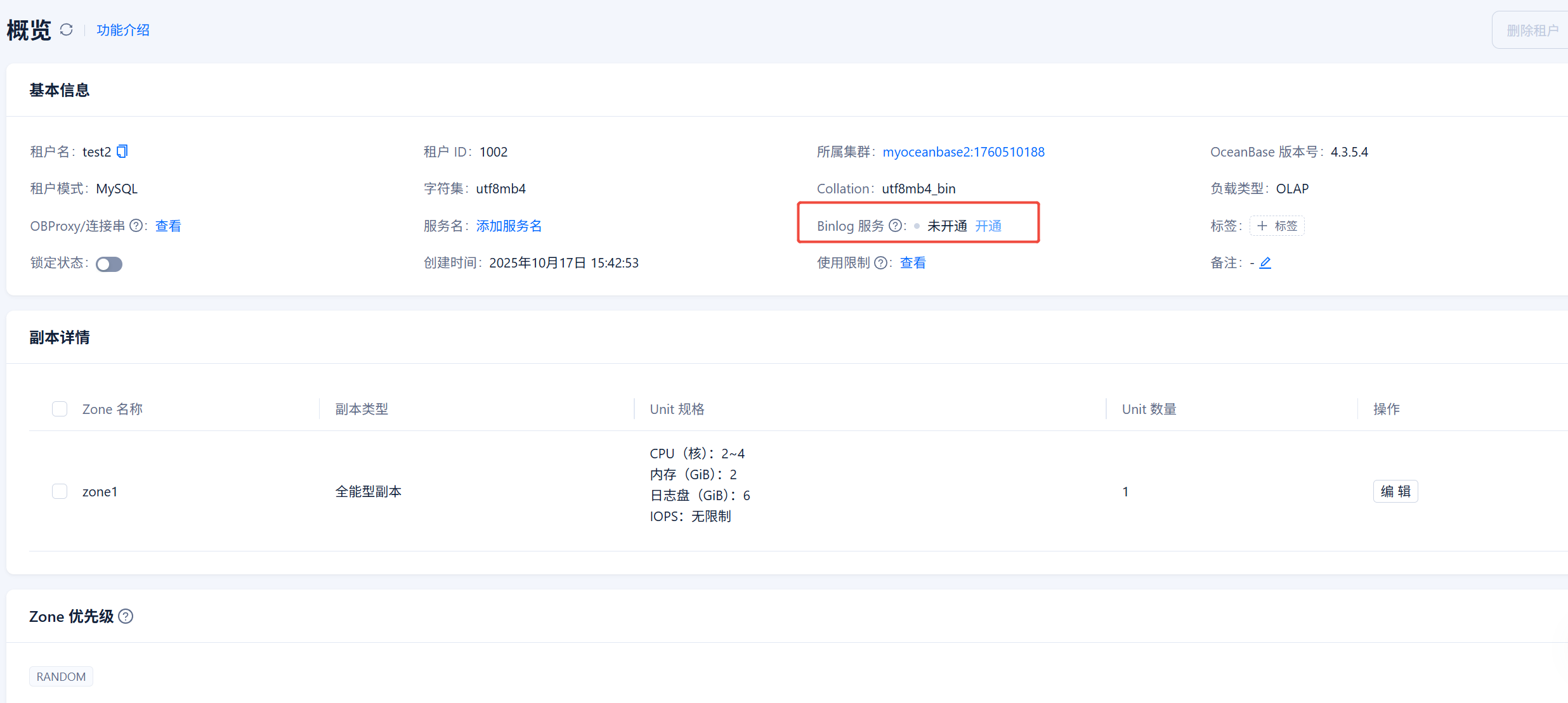Image resolution: width=1568 pixels, height=703 pixels.
Task: Click help icon beside Binlog 服务
Action: point(895,226)
